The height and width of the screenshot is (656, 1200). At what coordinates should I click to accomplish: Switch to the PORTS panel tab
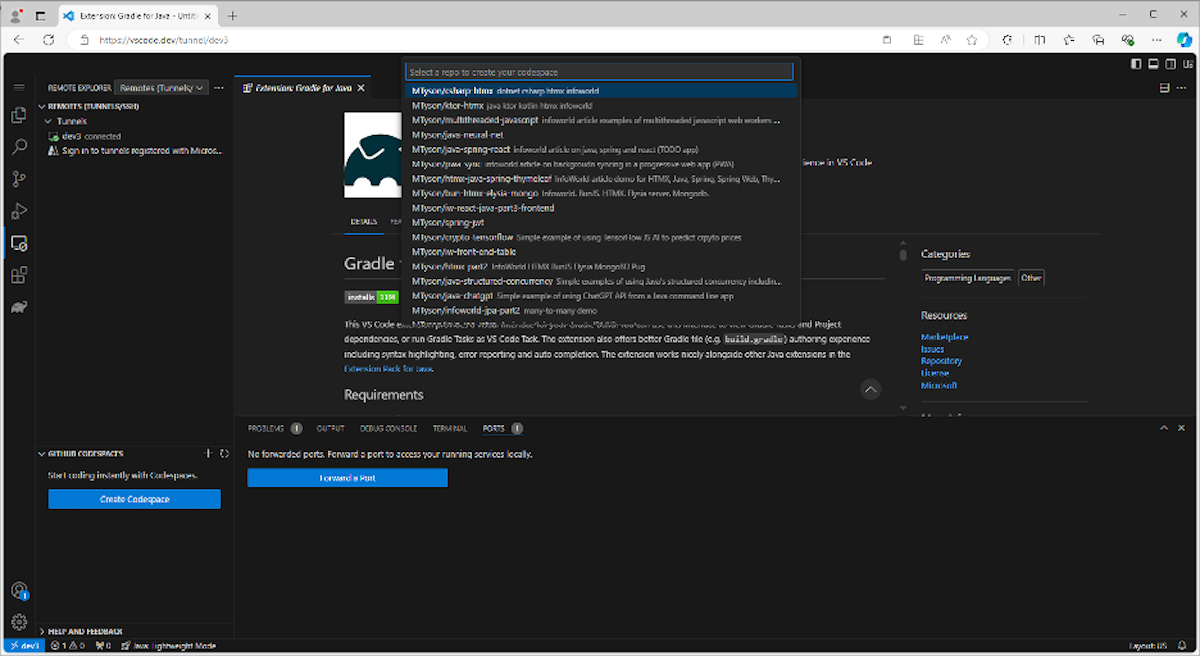[x=494, y=428]
